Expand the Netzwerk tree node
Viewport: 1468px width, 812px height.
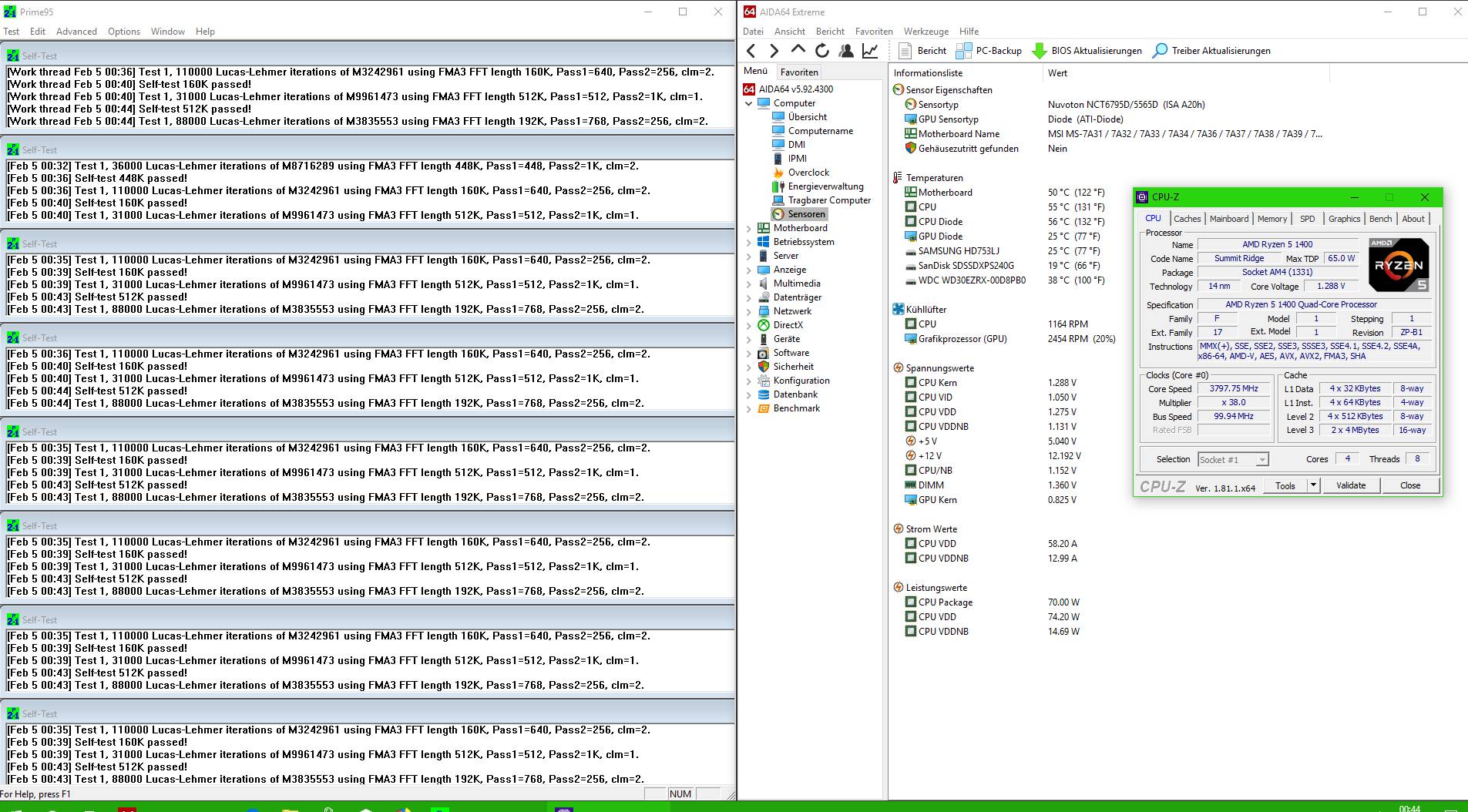pyautogui.click(x=749, y=311)
